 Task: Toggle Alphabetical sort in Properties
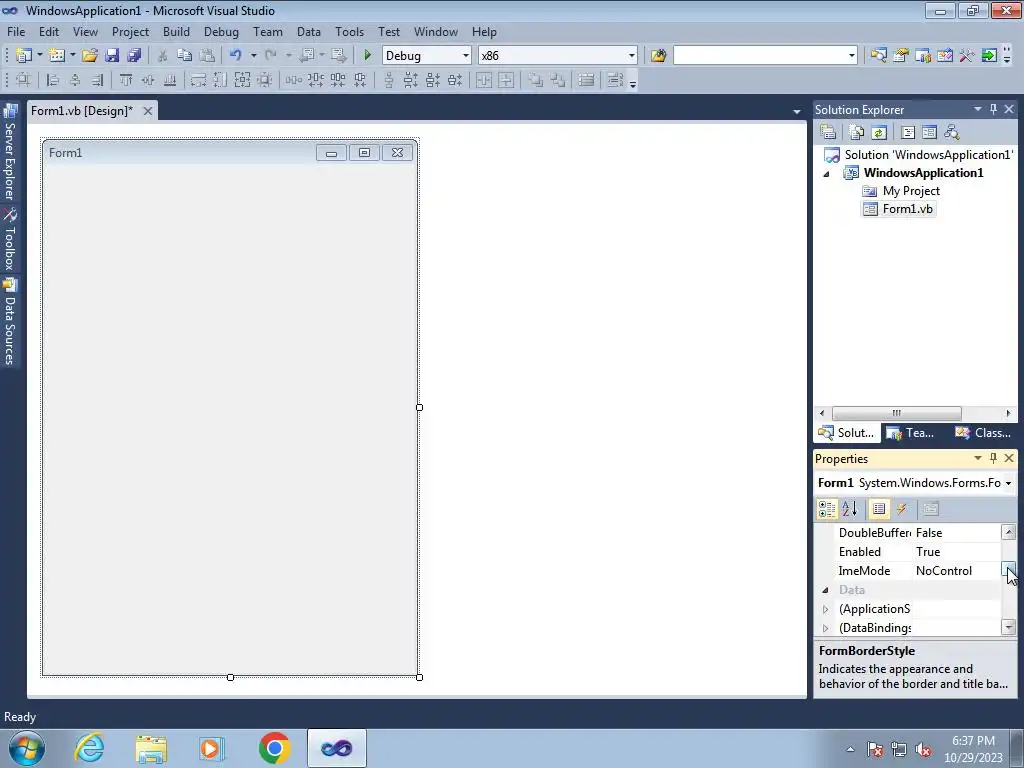850,509
